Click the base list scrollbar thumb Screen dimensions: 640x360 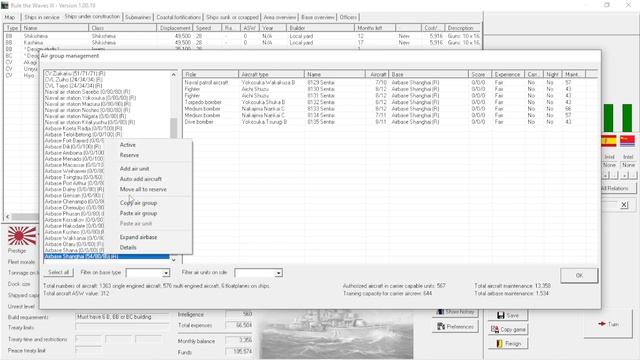[173, 128]
